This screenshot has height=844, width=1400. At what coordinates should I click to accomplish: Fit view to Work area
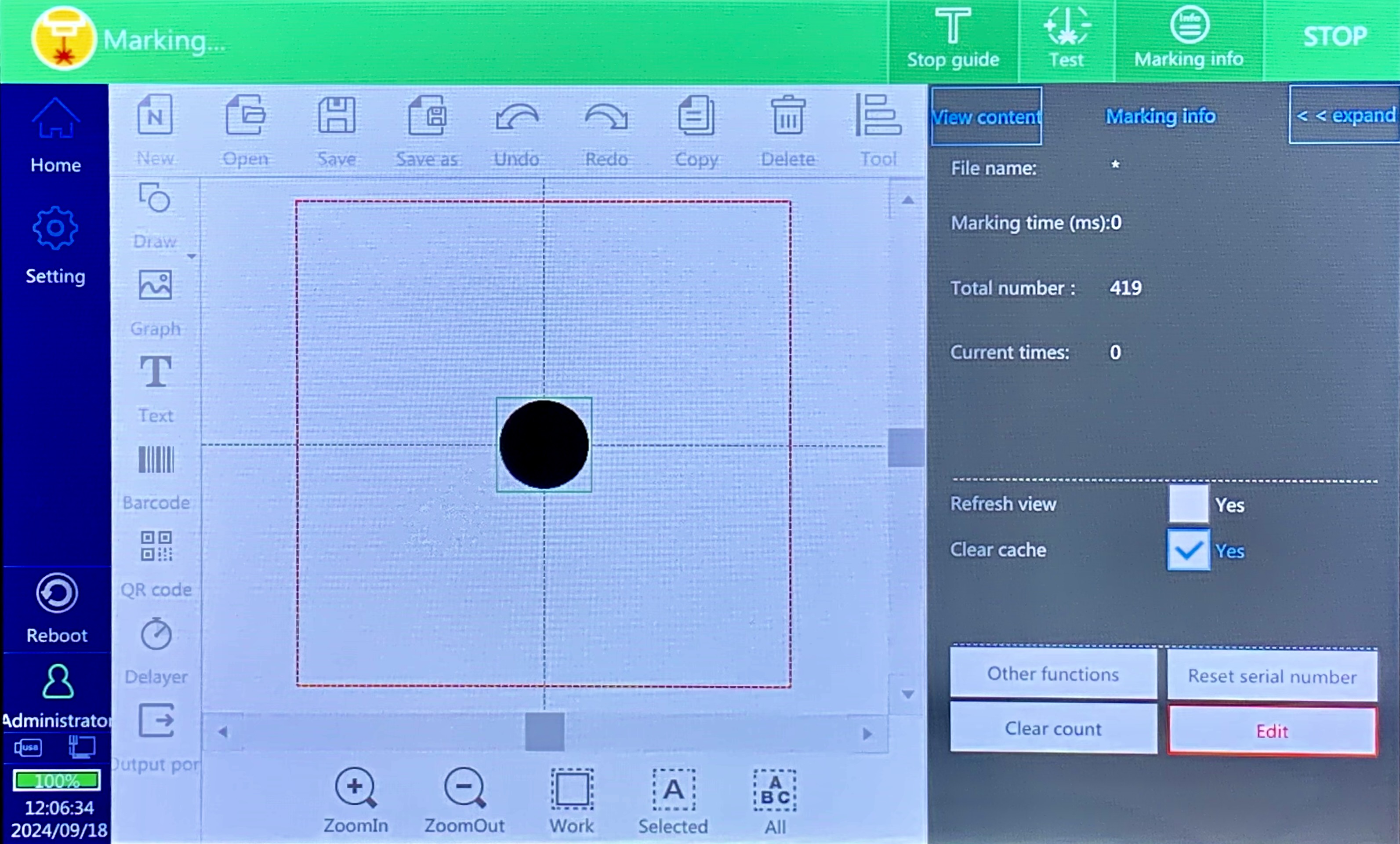point(572,789)
